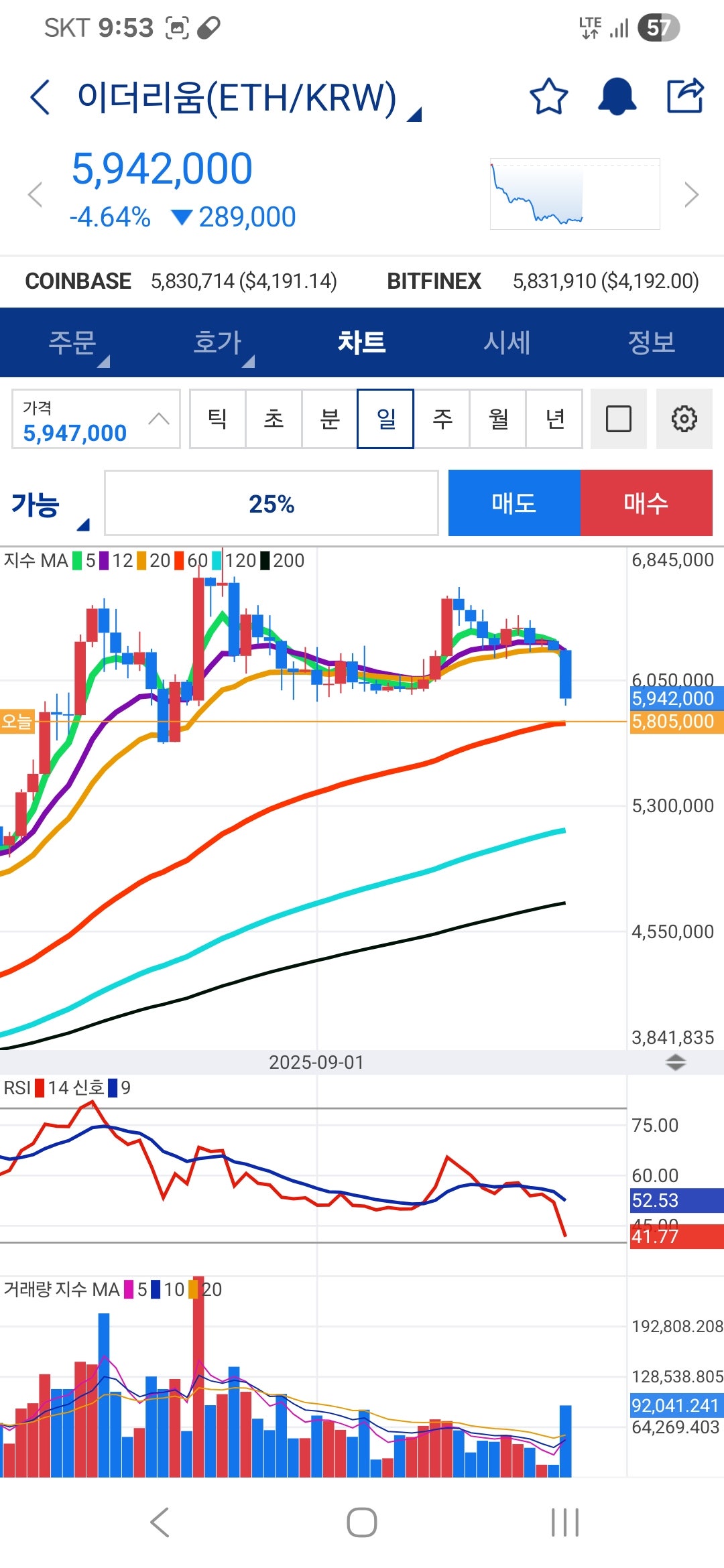Tap the share icon in header
The image size is (724, 1568).
tap(685, 96)
